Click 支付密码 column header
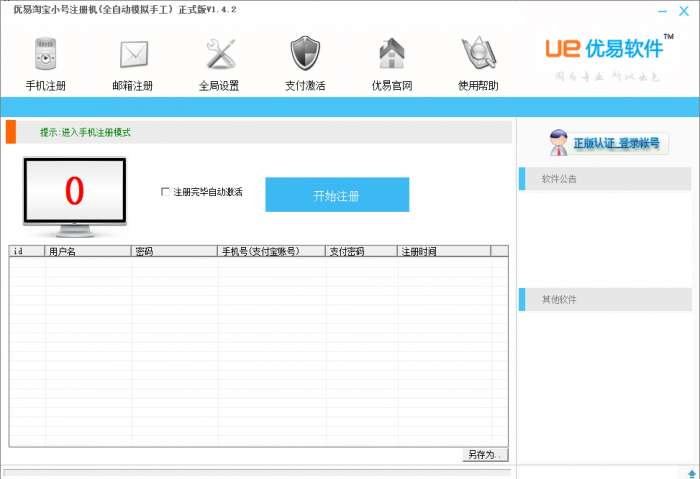This screenshot has width=700, height=479. pos(361,251)
